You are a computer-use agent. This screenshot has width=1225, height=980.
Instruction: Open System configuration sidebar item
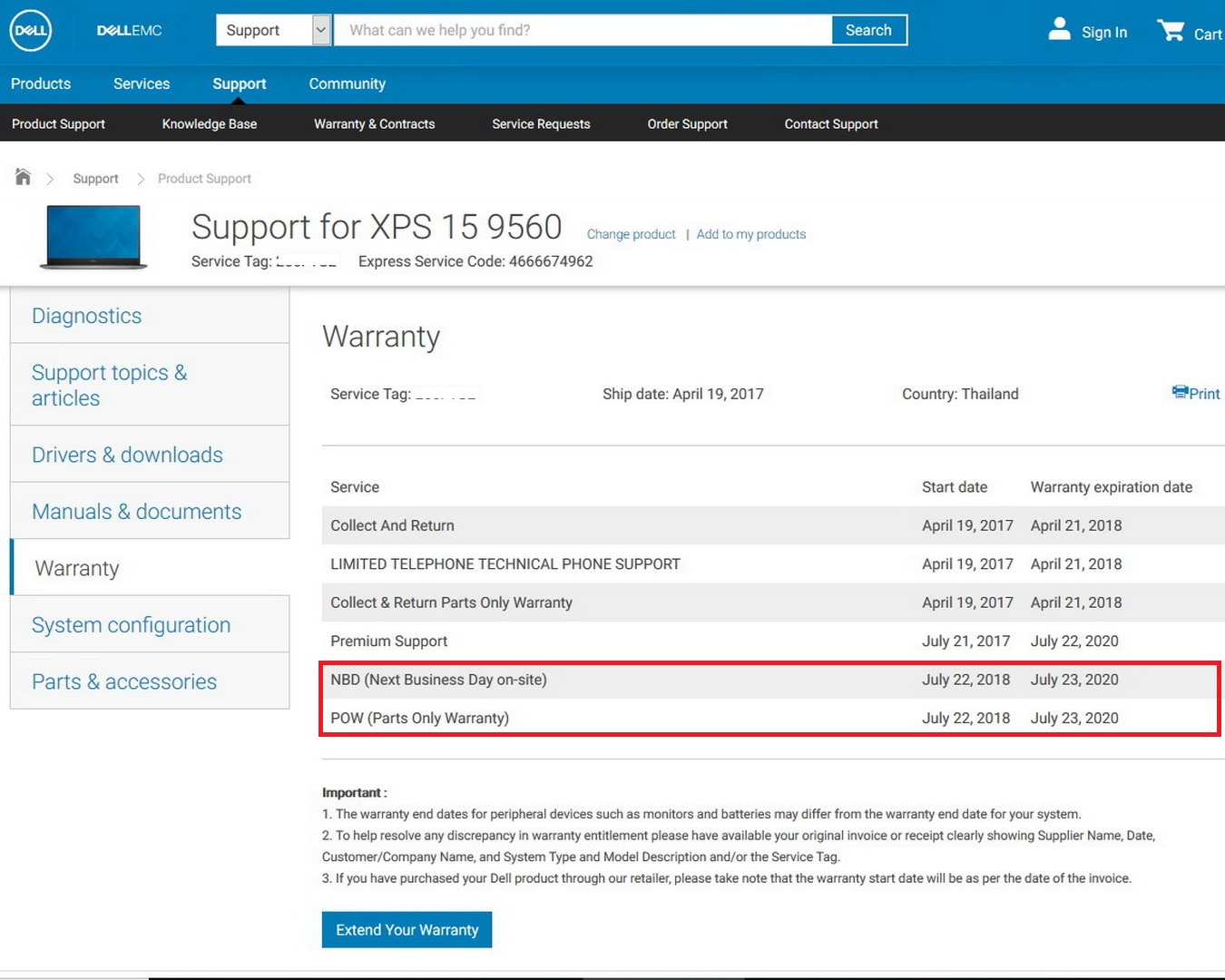tap(150, 625)
